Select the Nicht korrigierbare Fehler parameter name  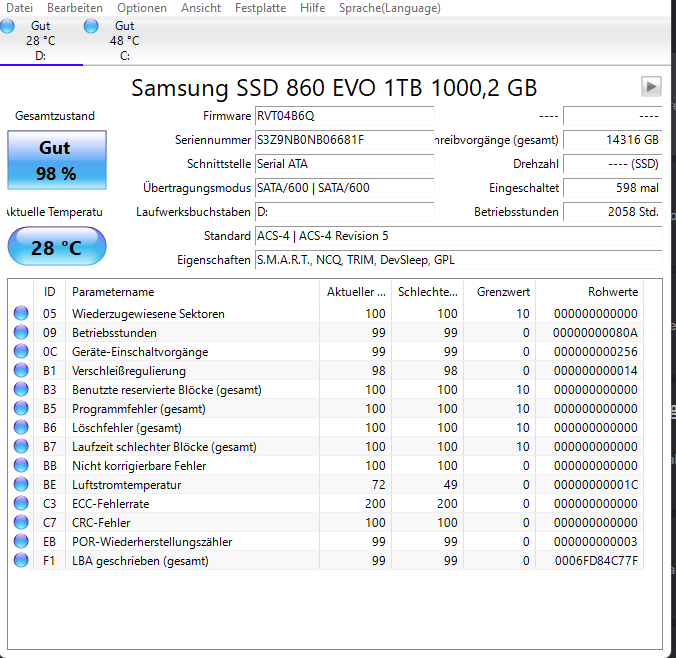coord(139,466)
